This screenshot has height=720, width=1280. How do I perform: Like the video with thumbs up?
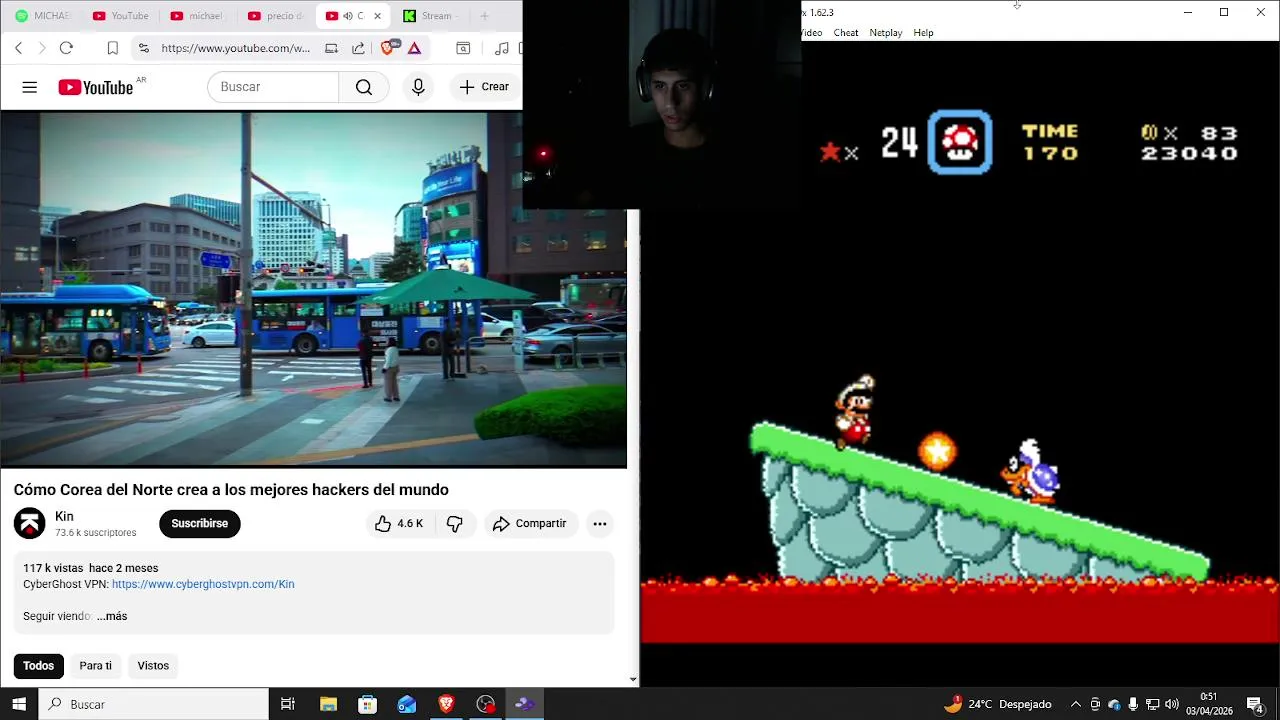[400, 523]
